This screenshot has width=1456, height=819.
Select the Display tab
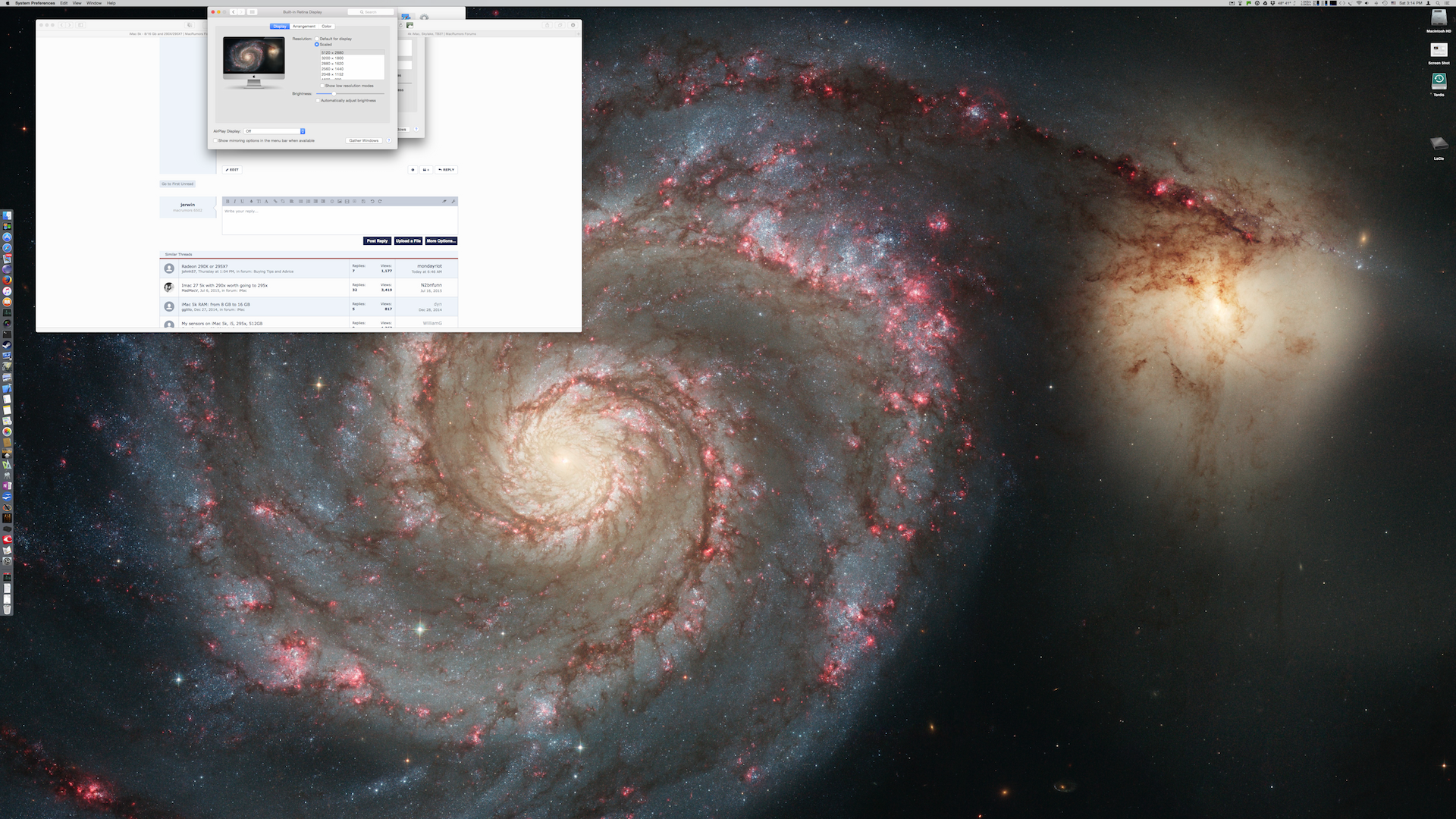coord(280,27)
